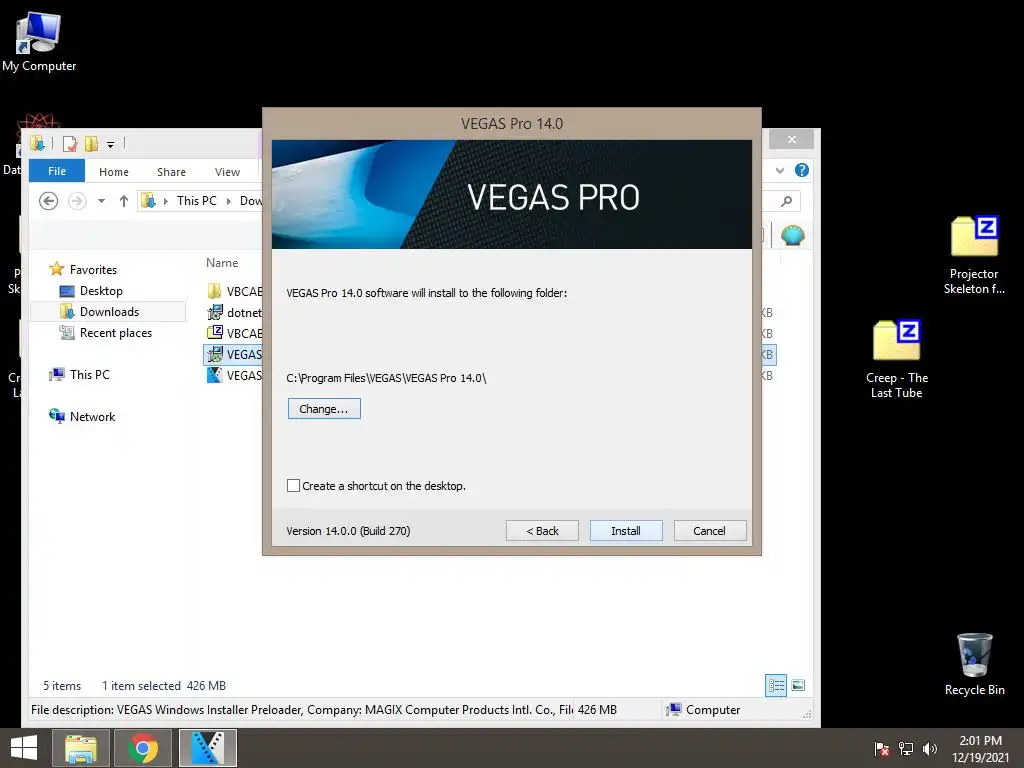The width and height of the screenshot is (1024, 768).
Task: Select the Recycle Bin desktop icon
Action: pos(974,664)
